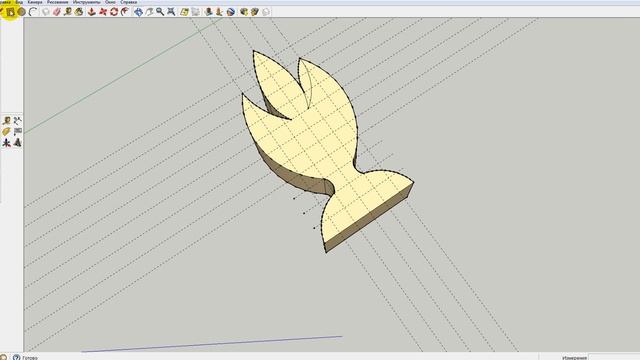Screen dimensions: 640x360
Task: Select the Text label tool in left toolbar
Action: [18, 131]
